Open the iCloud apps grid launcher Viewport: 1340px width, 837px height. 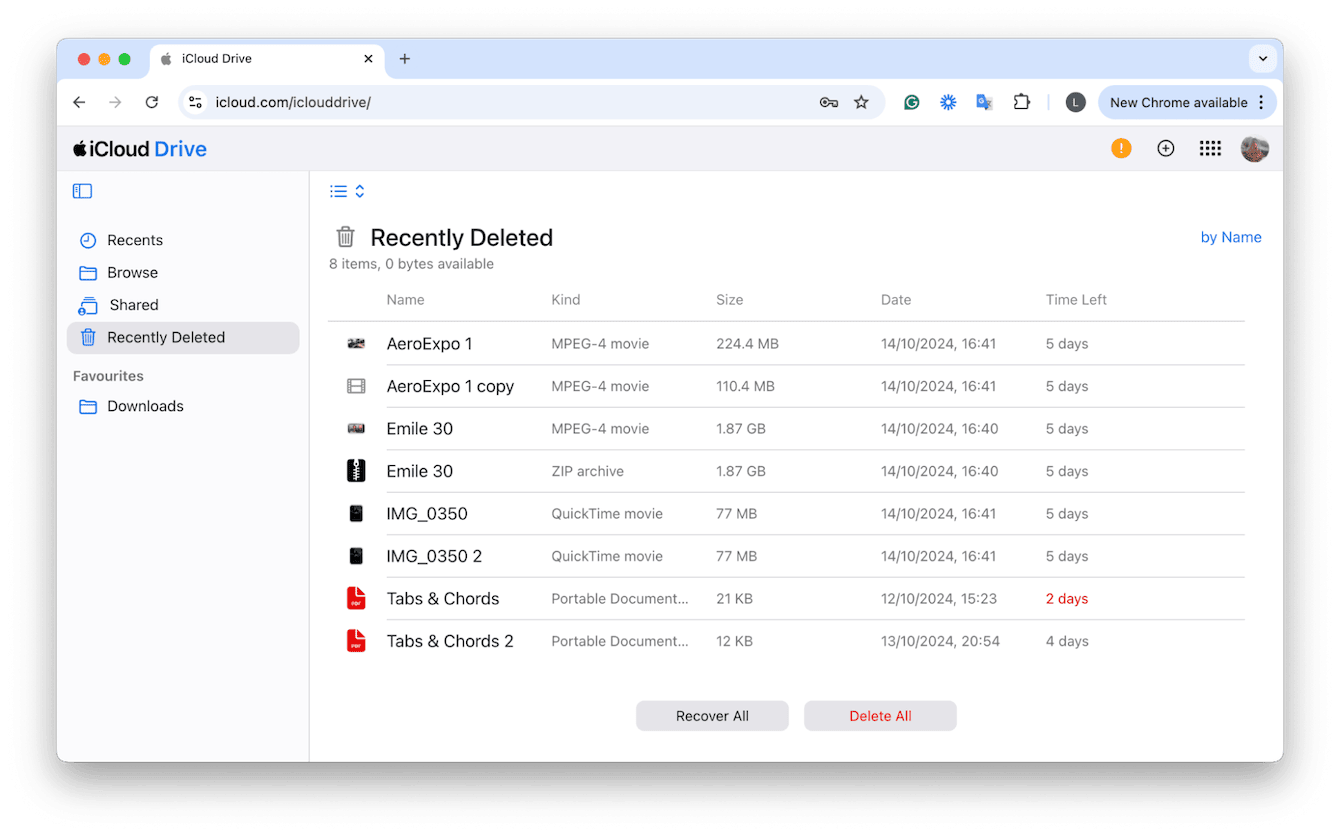(x=1210, y=148)
